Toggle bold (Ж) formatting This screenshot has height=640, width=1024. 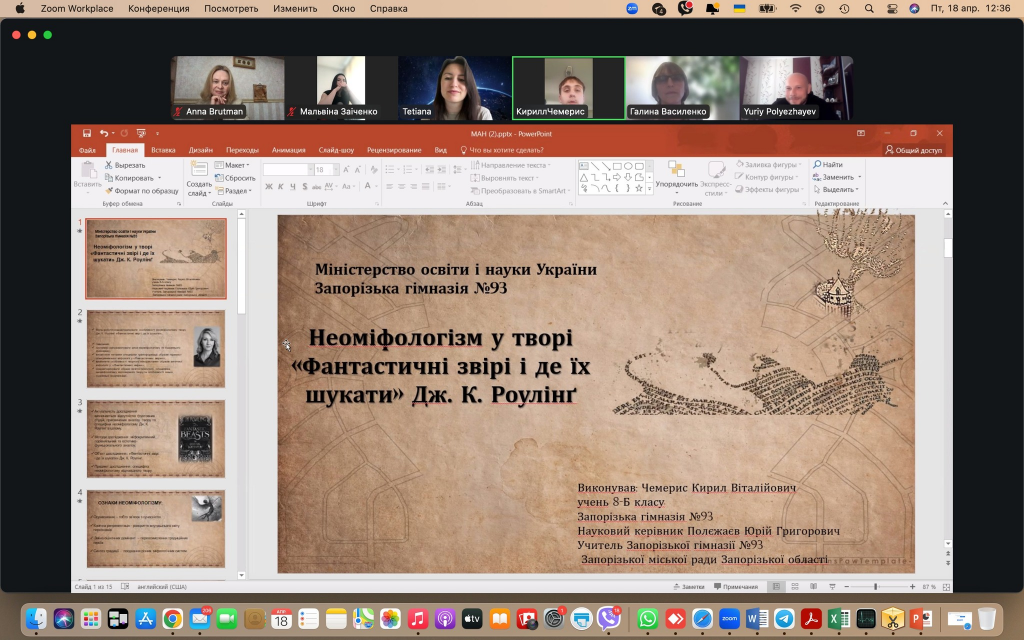point(268,186)
